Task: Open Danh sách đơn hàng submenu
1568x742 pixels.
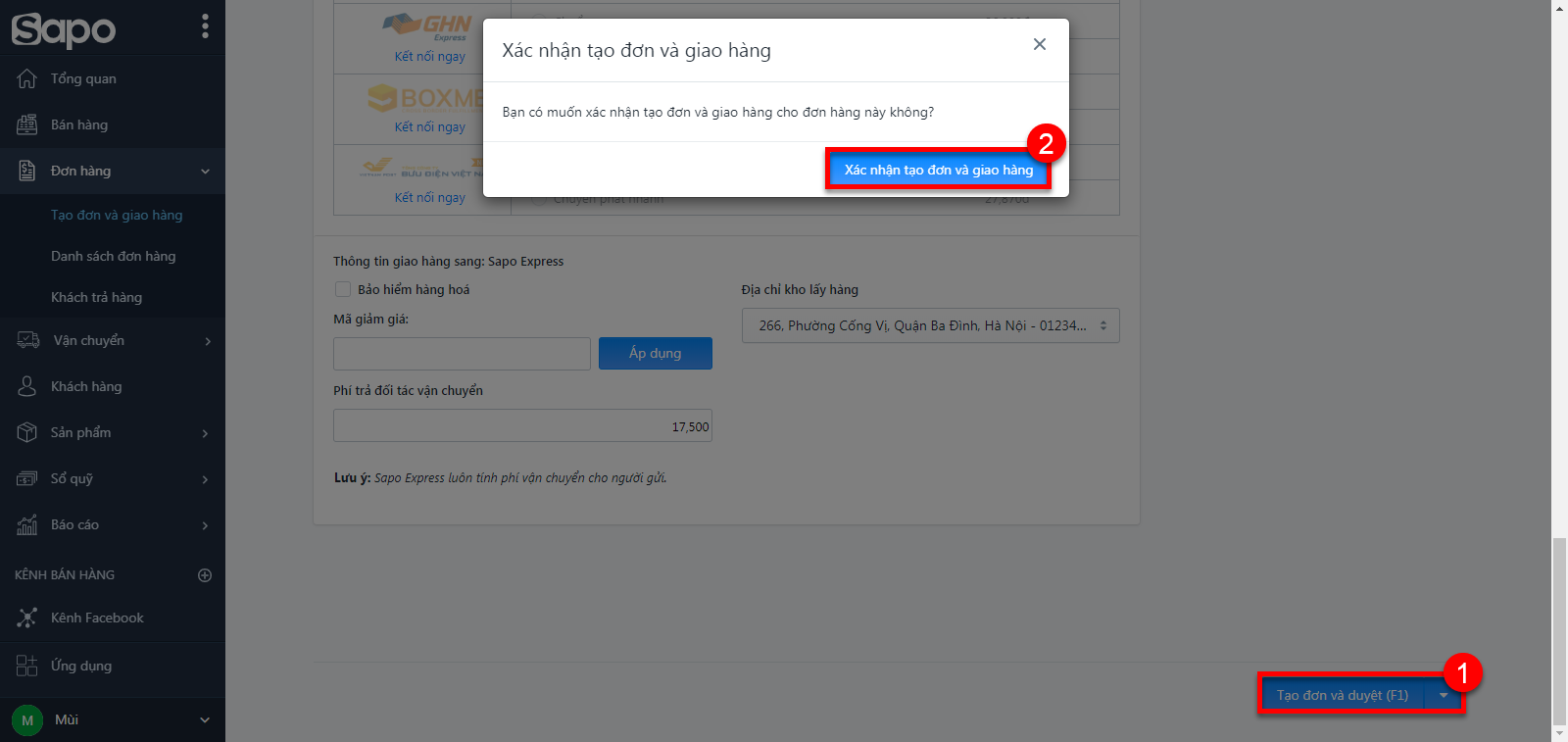Action: coord(114,256)
